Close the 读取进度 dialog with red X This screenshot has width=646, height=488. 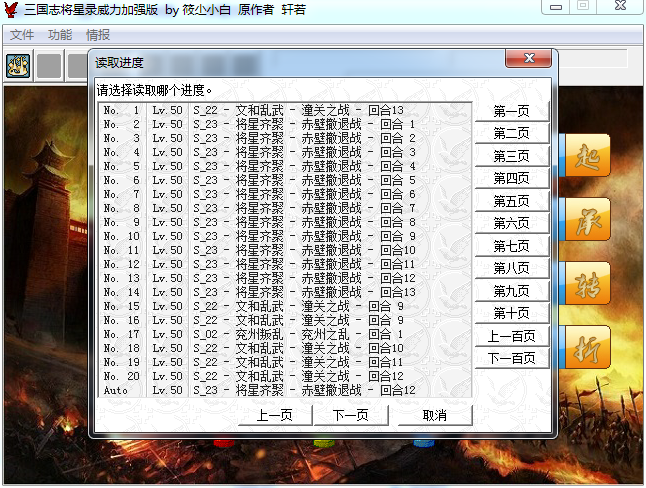tap(529, 59)
